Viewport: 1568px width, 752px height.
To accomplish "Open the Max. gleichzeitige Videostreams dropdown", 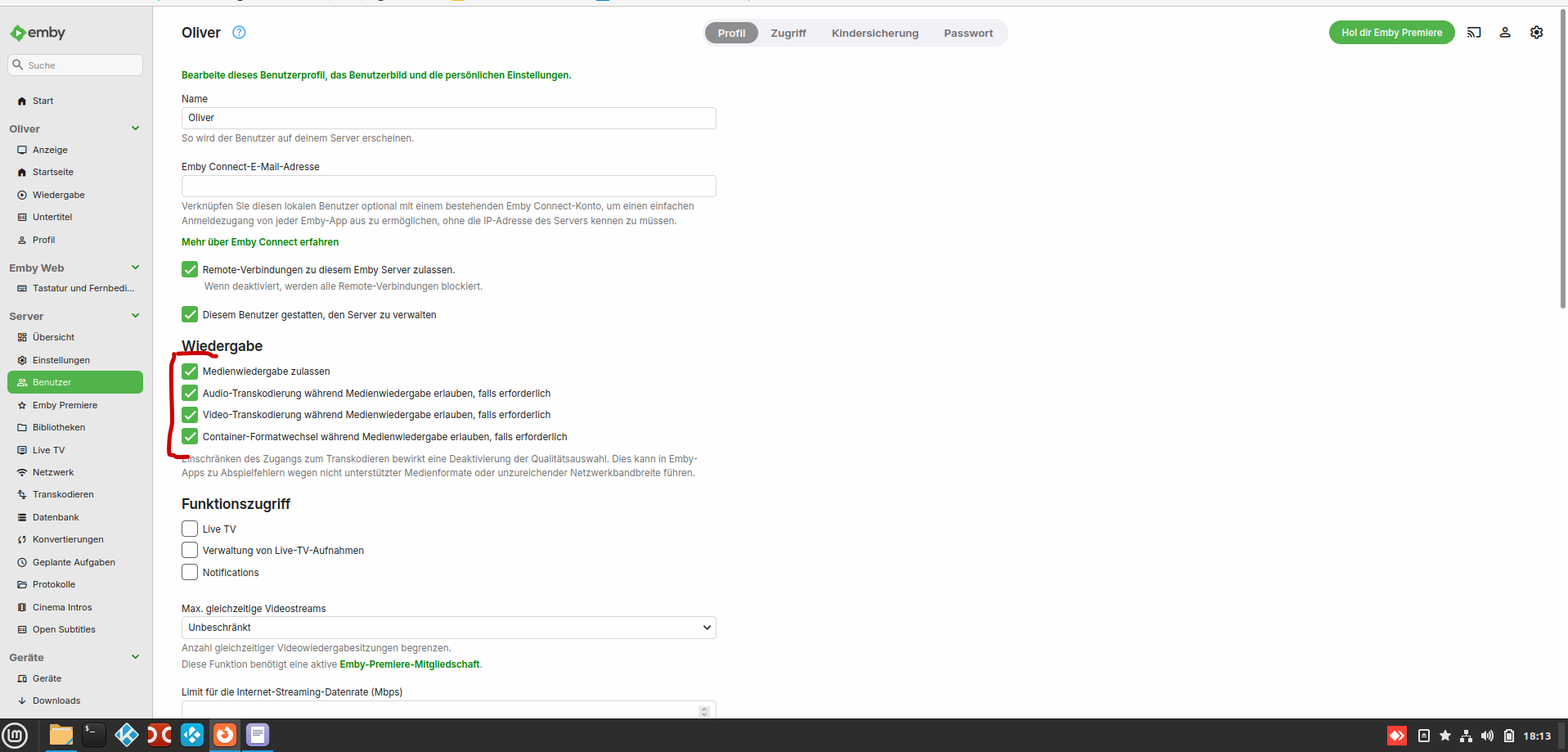I will point(449,628).
